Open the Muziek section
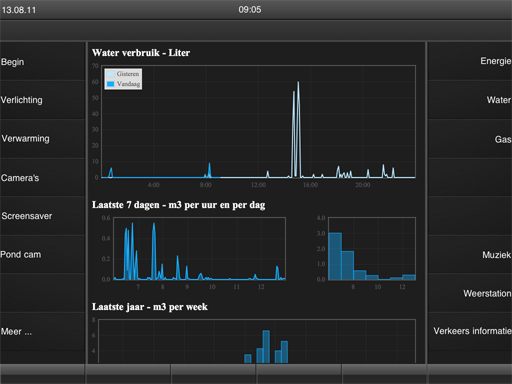 [470, 255]
